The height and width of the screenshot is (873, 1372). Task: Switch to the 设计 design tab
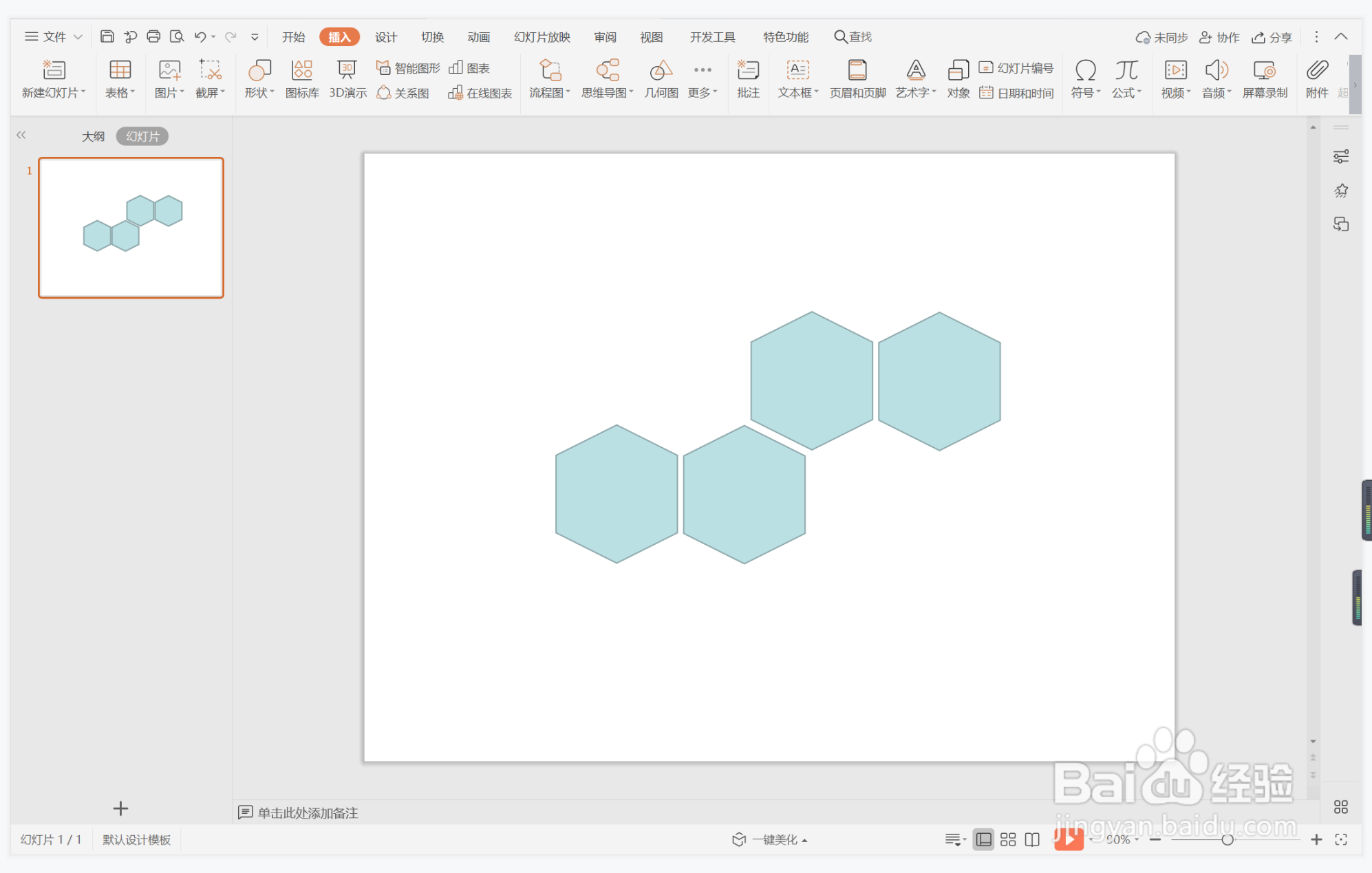point(385,36)
